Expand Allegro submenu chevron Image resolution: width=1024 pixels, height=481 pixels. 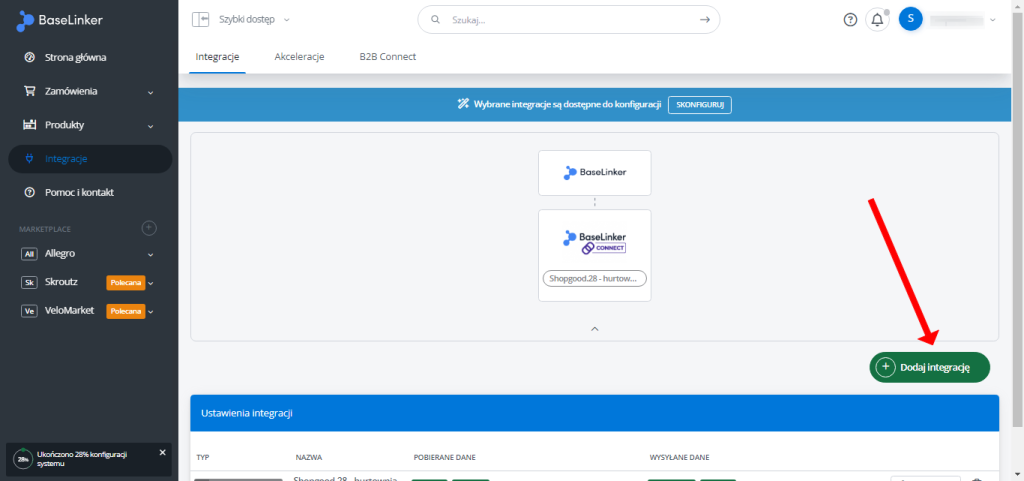(151, 255)
